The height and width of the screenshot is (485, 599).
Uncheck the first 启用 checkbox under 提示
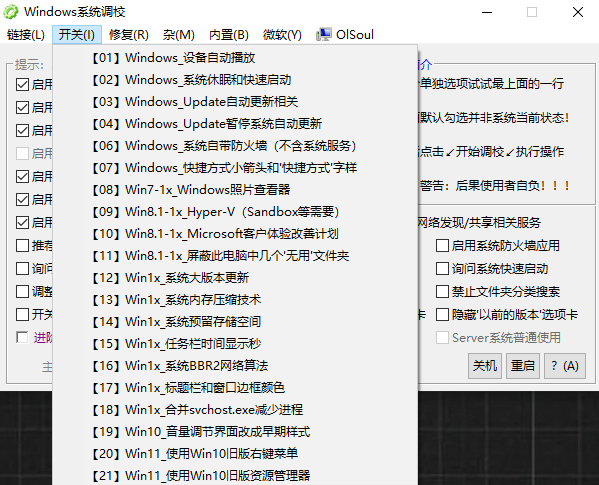coord(23,84)
